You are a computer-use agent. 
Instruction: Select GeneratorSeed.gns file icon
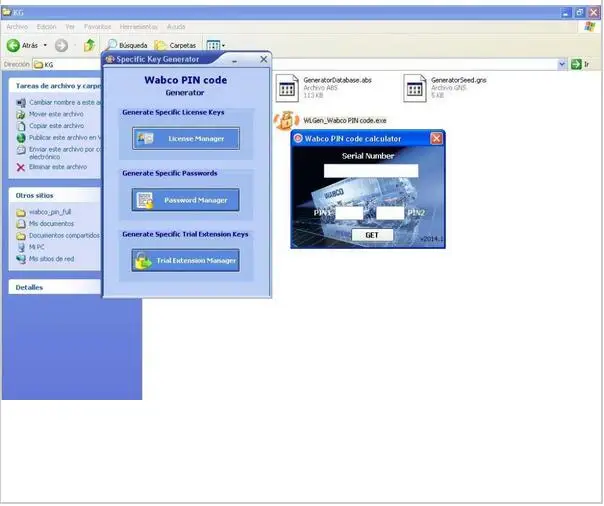(414, 88)
